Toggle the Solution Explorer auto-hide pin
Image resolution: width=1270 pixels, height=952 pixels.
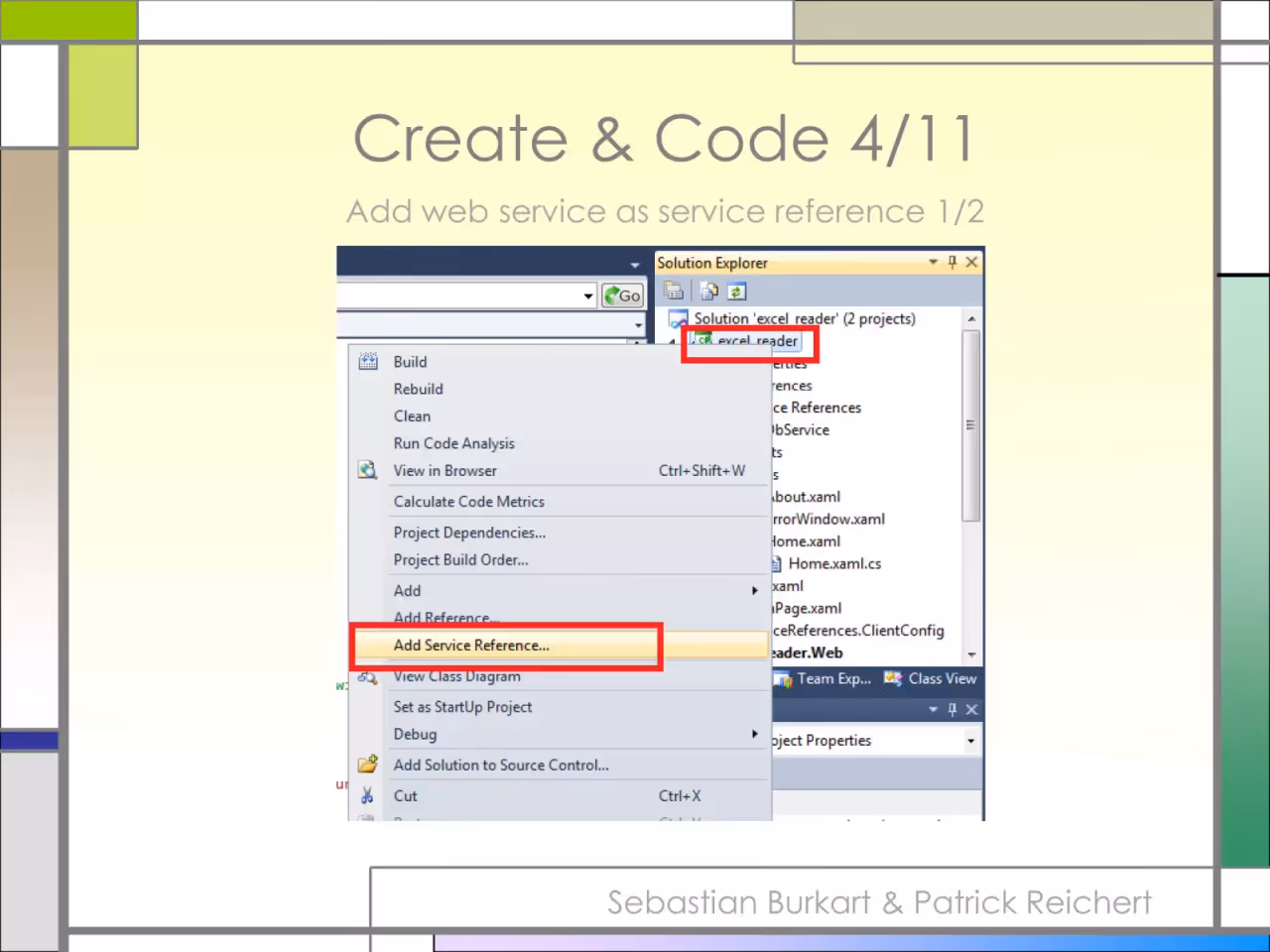coord(952,262)
